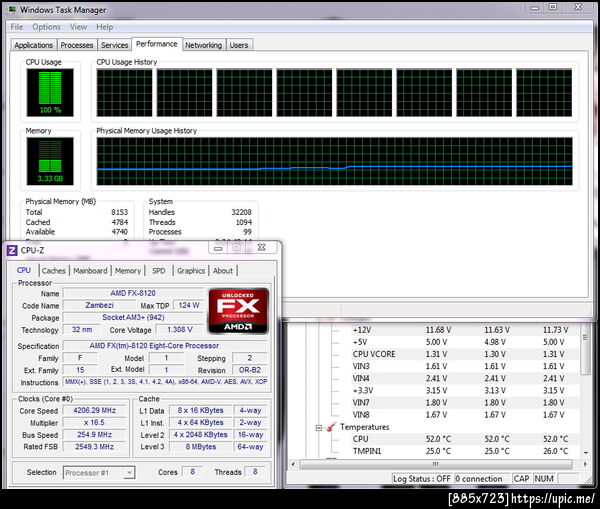The image size is (600, 509).
Task: Open the Help menu in Task Manager
Action: tap(104, 27)
